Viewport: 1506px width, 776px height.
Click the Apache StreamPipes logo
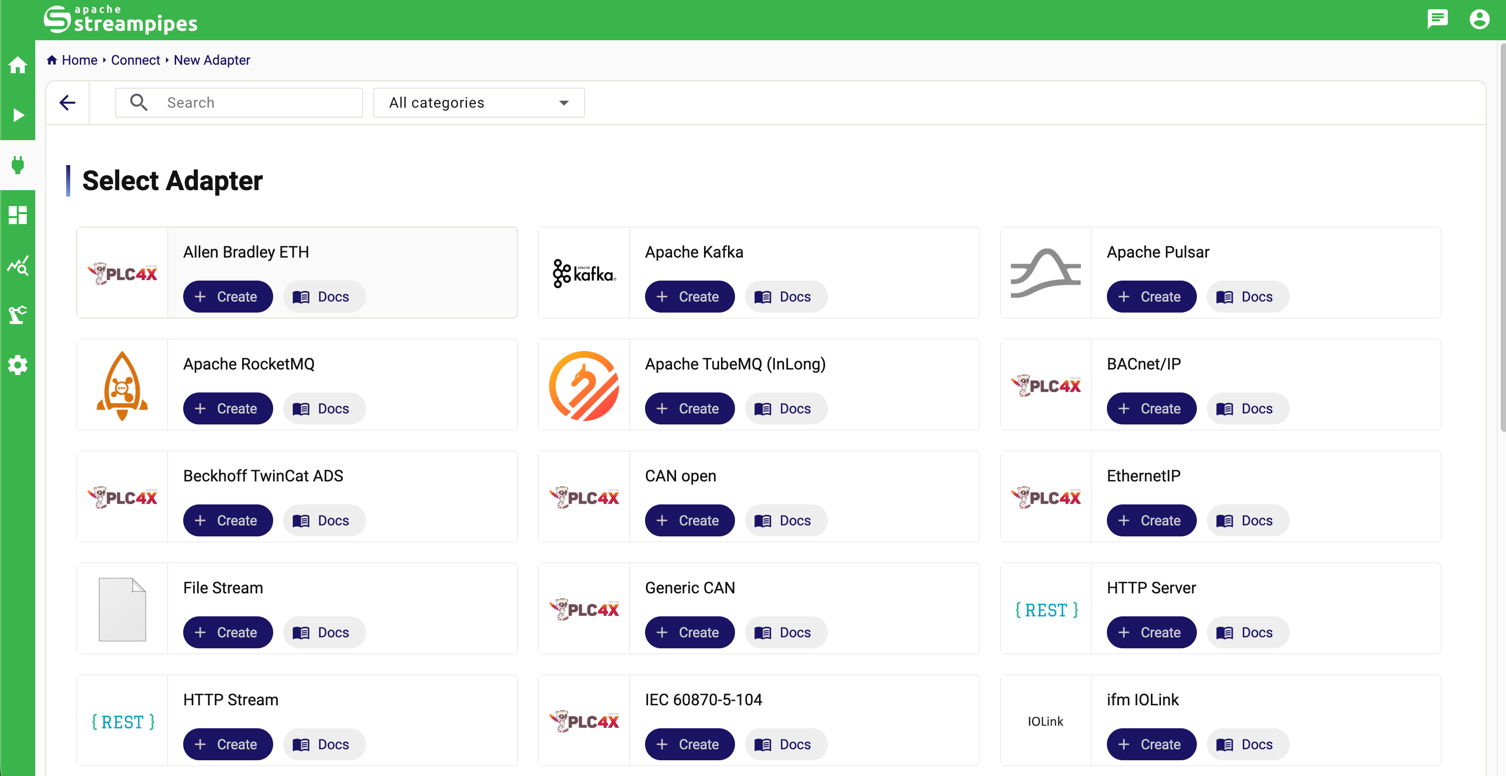(x=120, y=19)
